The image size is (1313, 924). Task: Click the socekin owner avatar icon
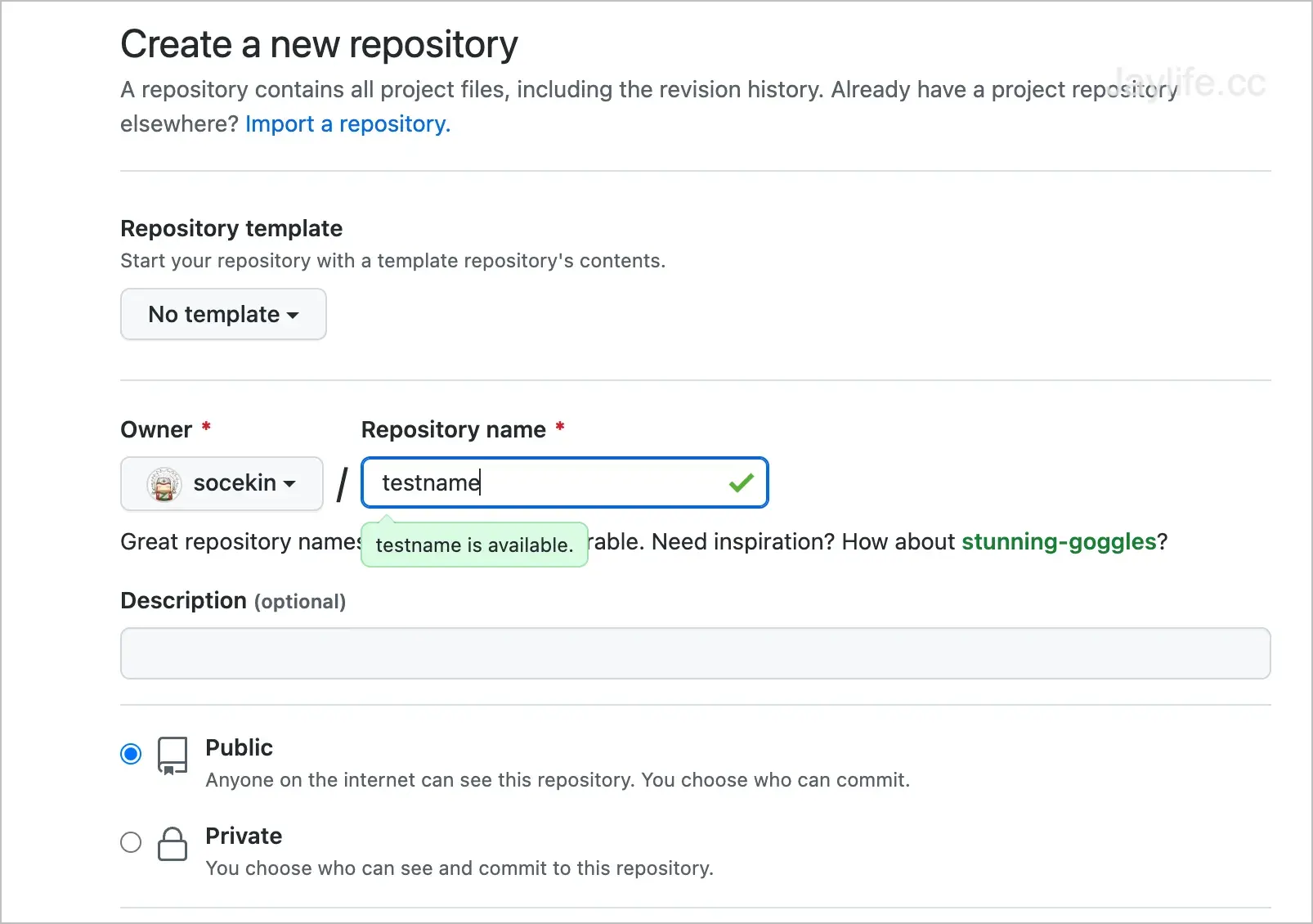click(164, 483)
